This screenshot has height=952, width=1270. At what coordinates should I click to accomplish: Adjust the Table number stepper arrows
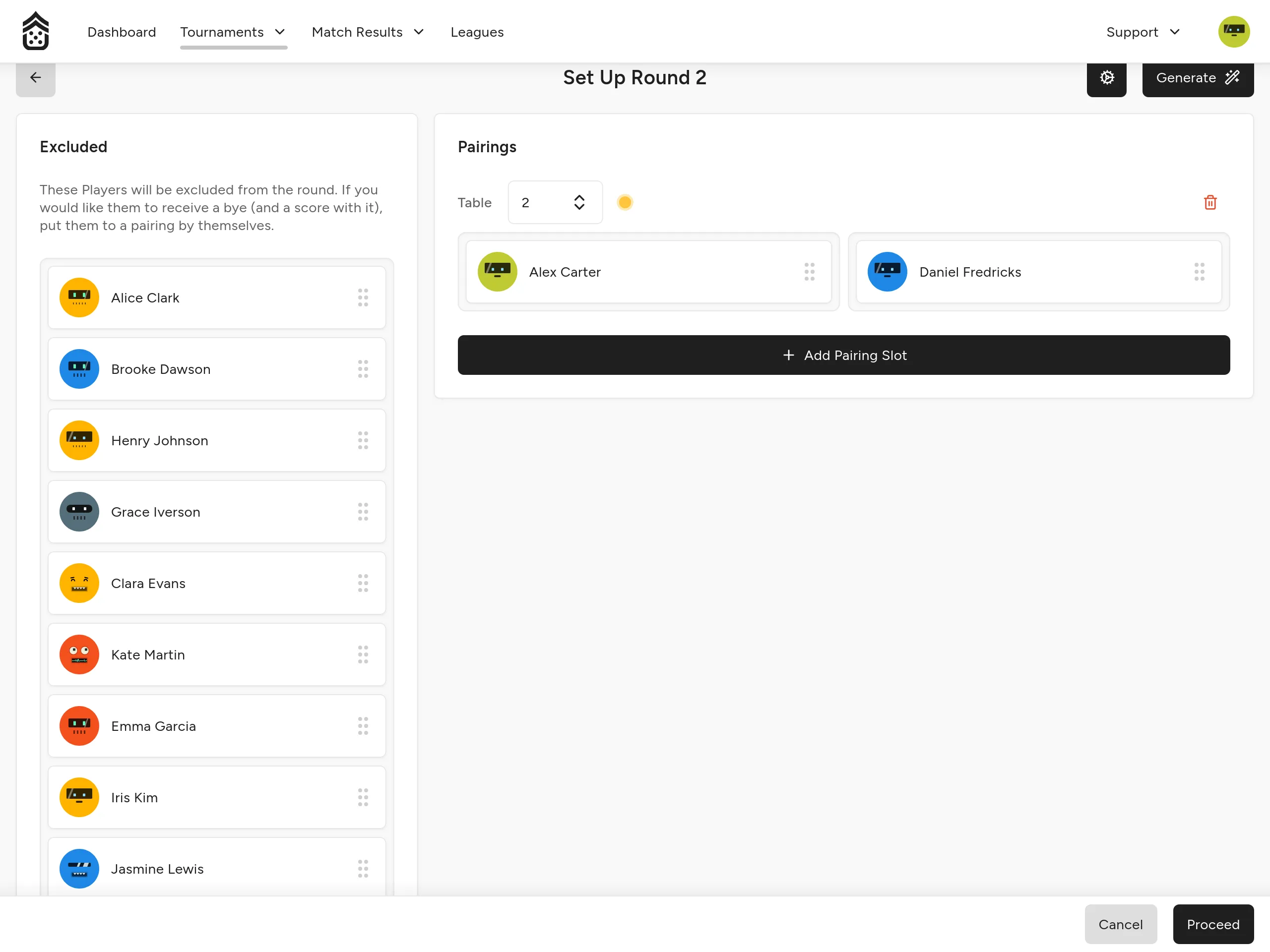(x=579, y=203)
